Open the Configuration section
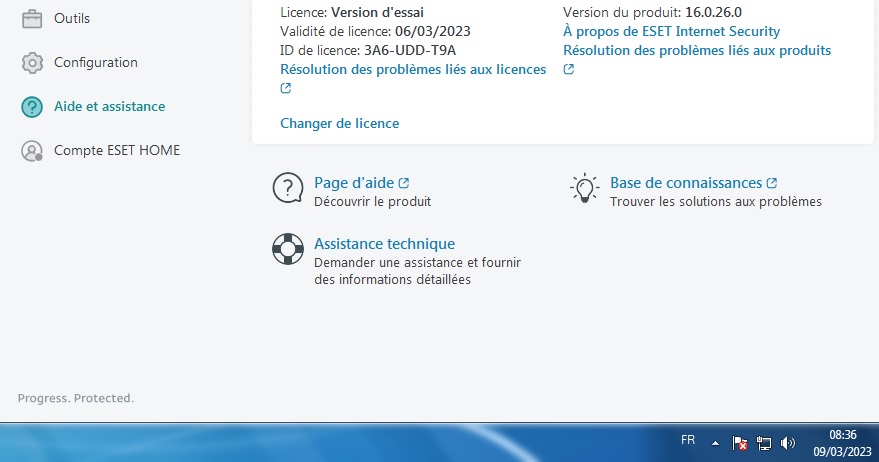Viewport: 879px width, 462px height. pos(96,62)
